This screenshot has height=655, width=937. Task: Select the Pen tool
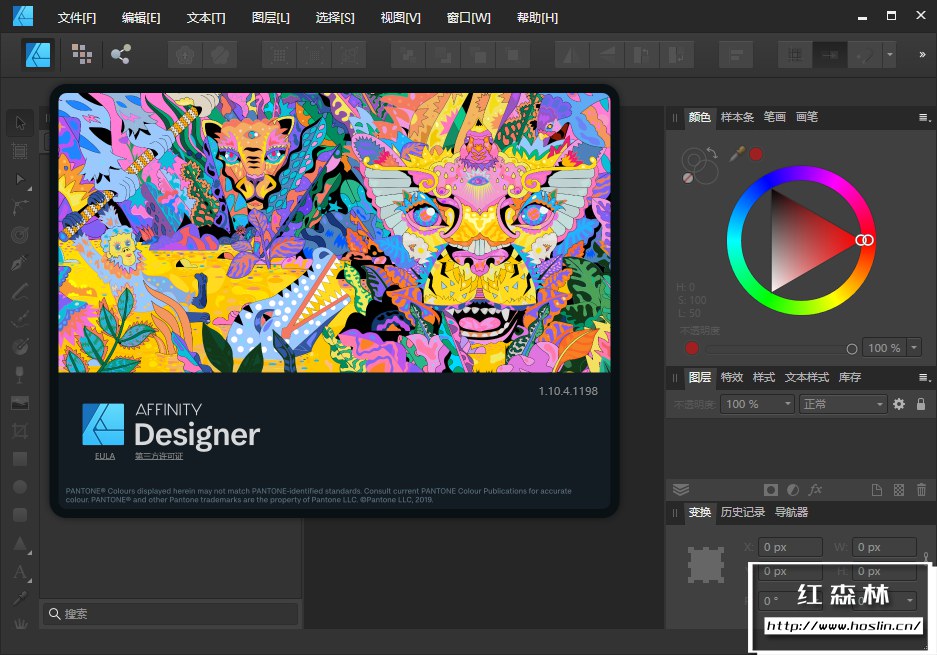(x=20, y=263)
